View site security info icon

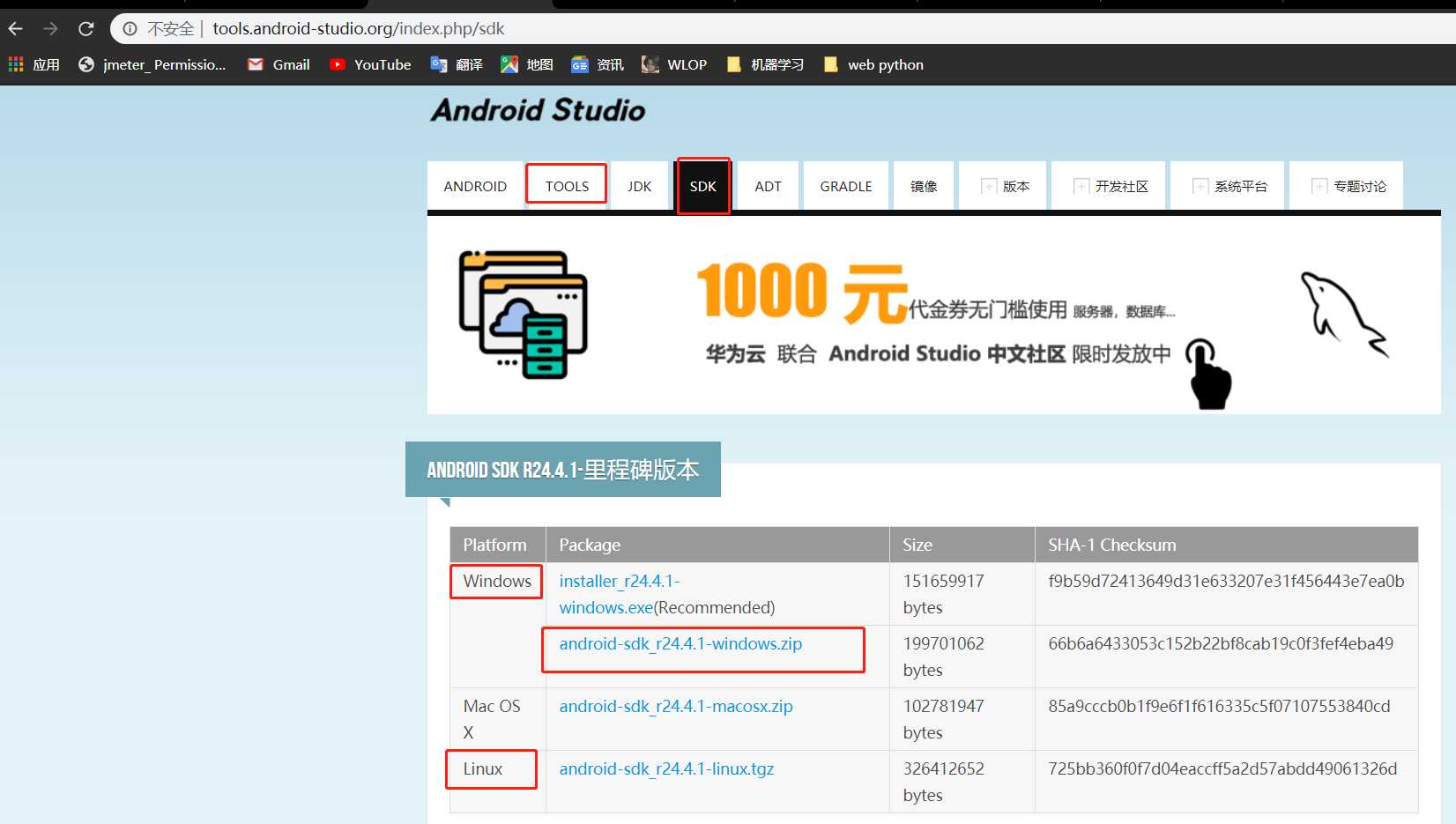point(130,29)
